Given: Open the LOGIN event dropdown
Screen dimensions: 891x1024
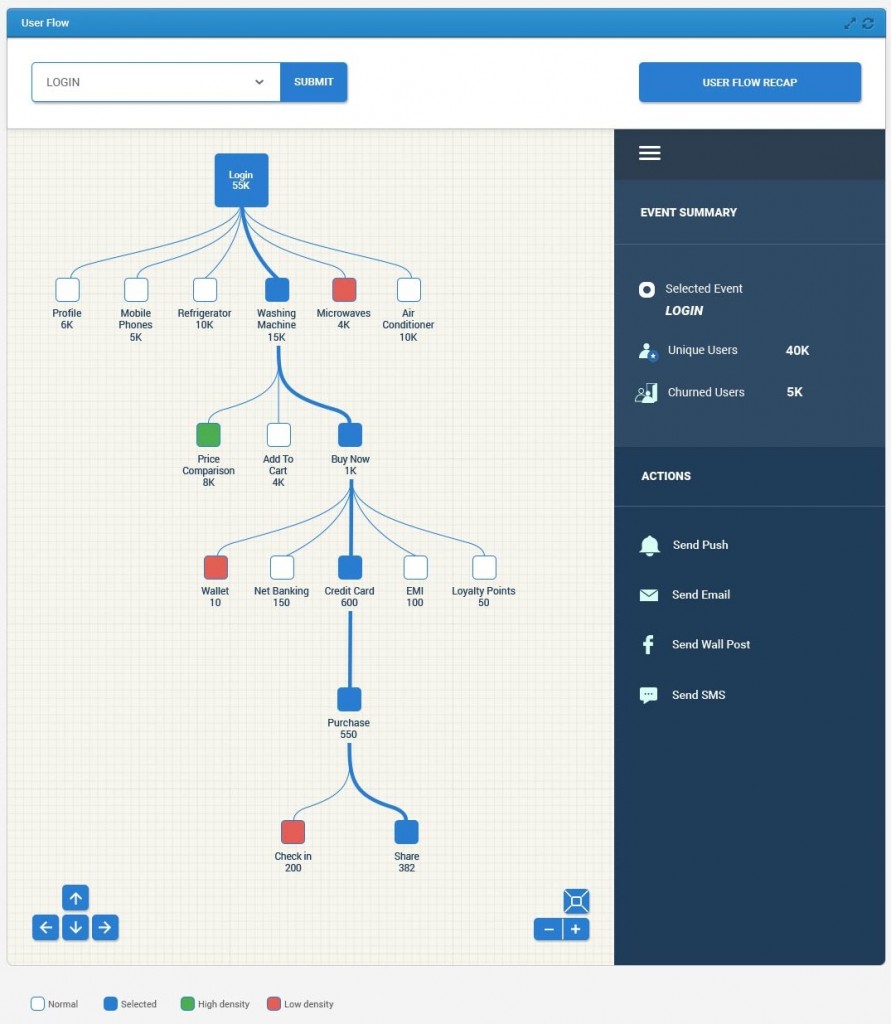Looking at the screenshot, I should pos(155,82).
